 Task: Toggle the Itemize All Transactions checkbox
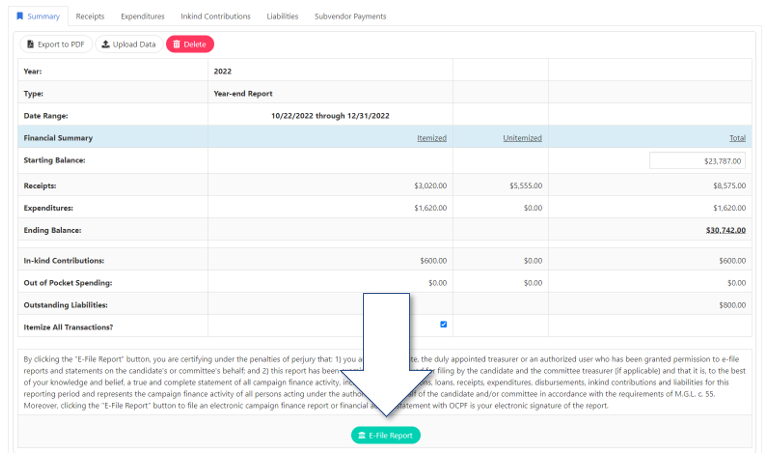[443, 324]
